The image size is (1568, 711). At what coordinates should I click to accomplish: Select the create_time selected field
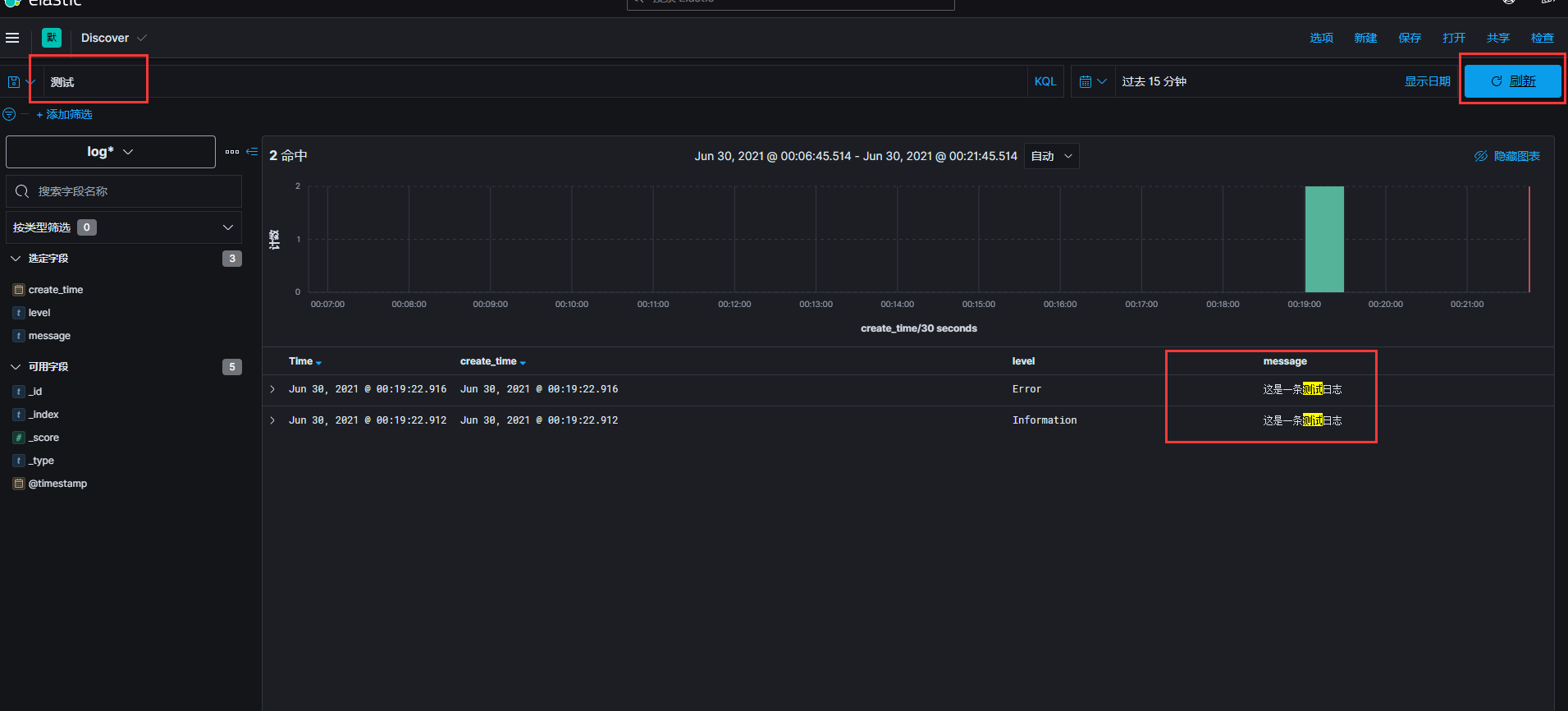point(56,290)
